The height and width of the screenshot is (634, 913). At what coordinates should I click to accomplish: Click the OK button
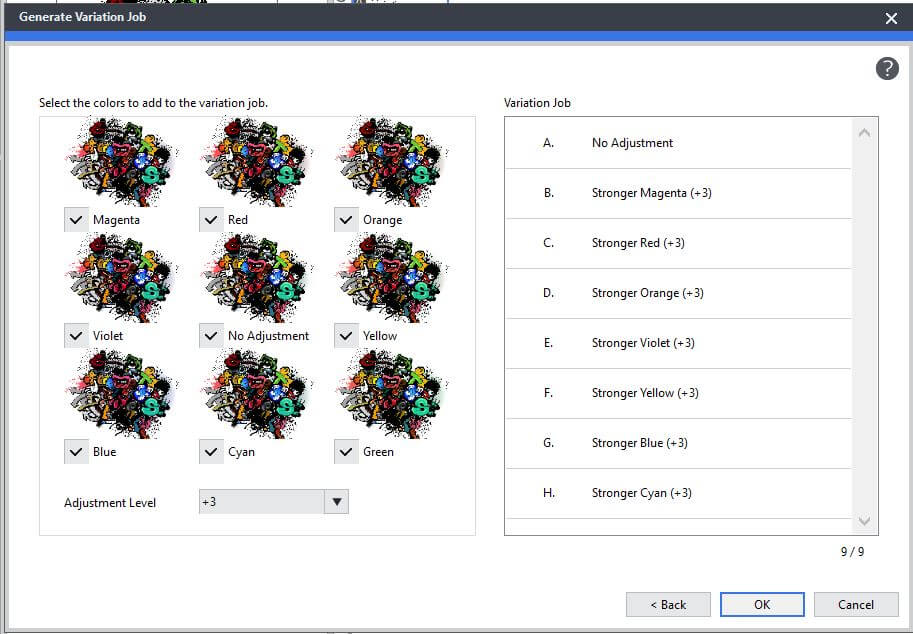(762, 604)
